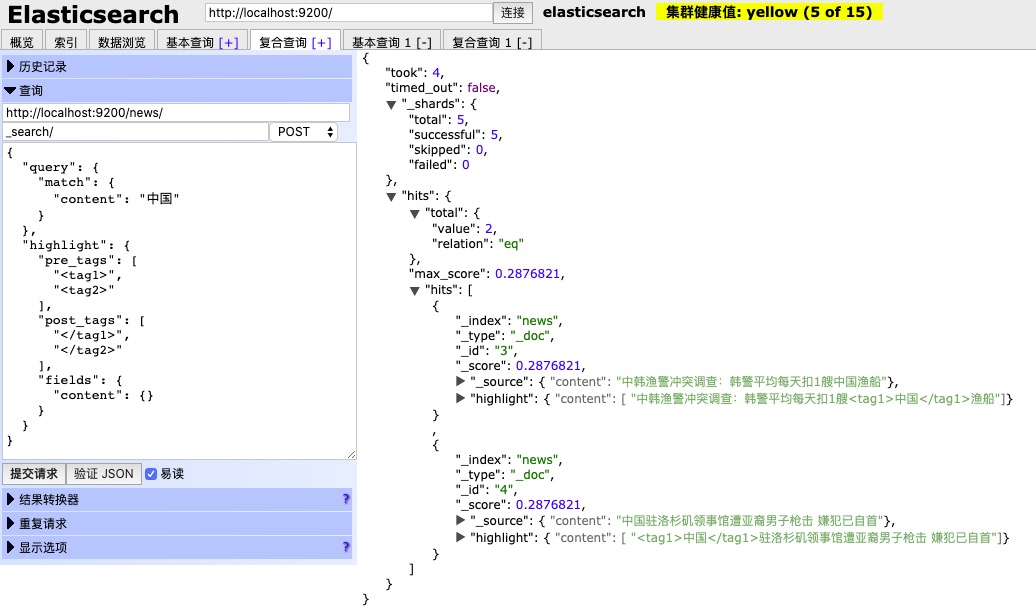Collapse the "total" JSON node
This screenshot has height=615, width=1036.
coord(415,213)
